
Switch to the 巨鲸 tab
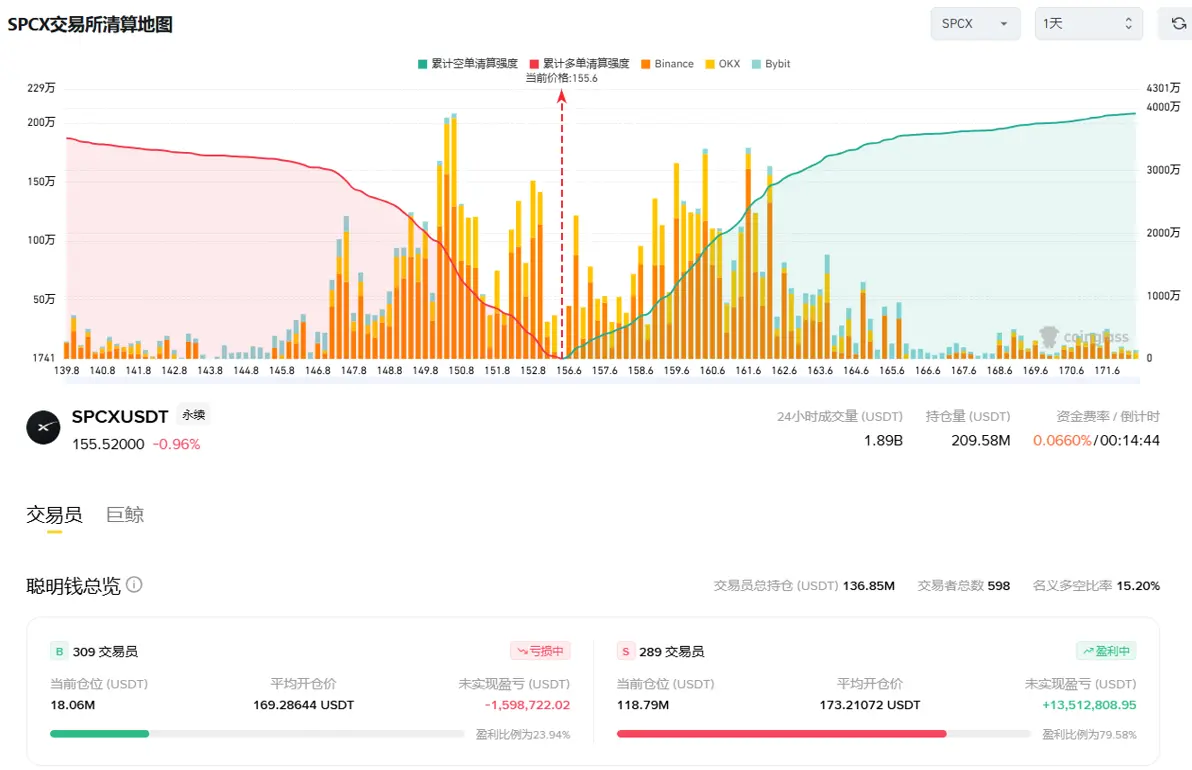coord(125,515)
